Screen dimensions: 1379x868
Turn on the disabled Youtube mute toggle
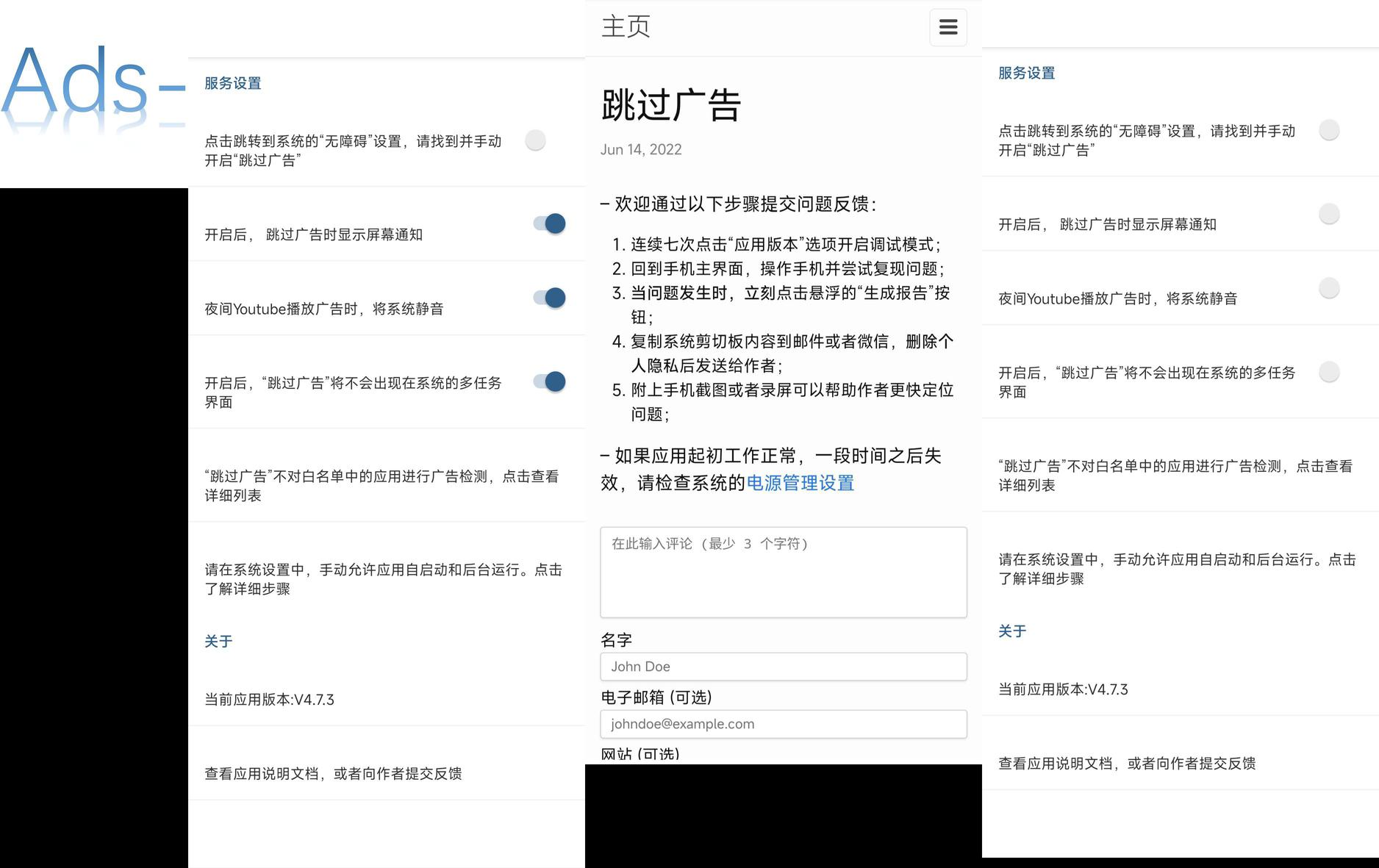click(1328, 288)
